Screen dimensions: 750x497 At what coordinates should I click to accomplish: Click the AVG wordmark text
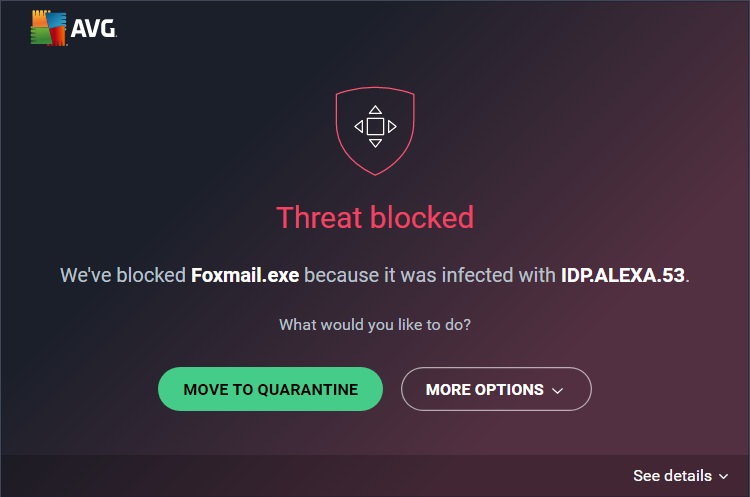click(x=93, y=31)
